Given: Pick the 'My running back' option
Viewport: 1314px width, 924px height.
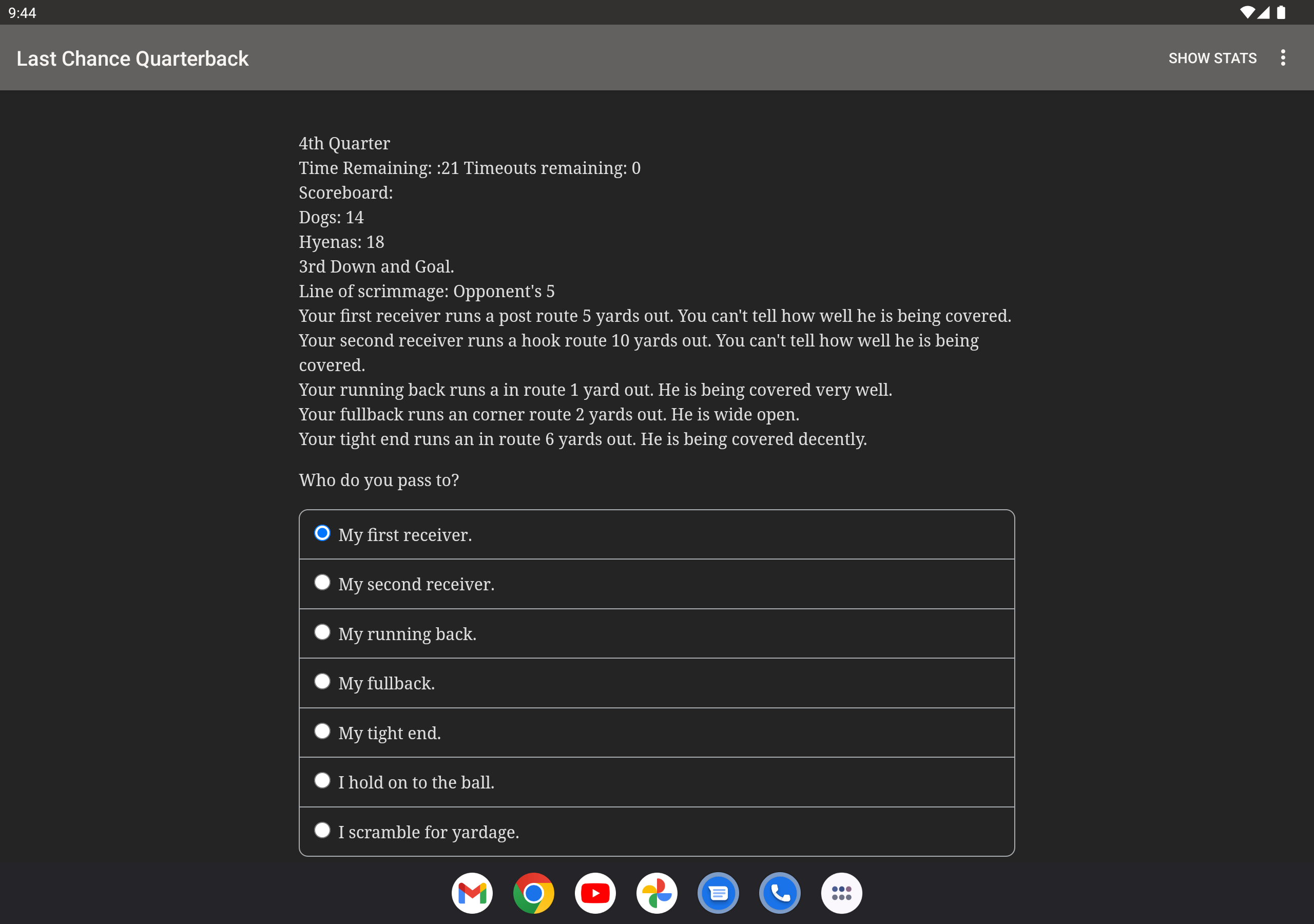Looking at the screenshot, I should point(322,632).
